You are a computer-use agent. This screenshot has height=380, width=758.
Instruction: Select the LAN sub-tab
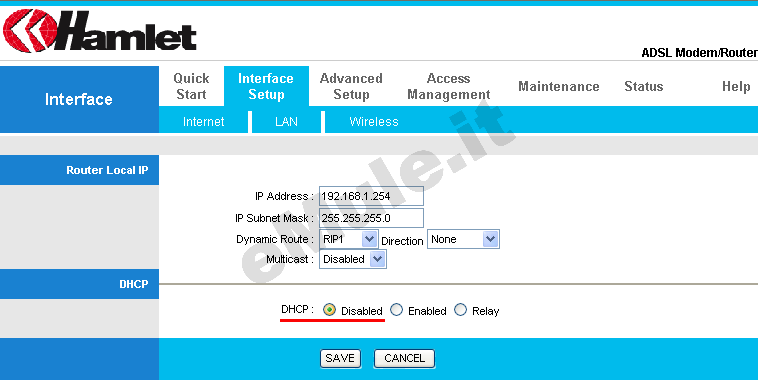point(286,122)
